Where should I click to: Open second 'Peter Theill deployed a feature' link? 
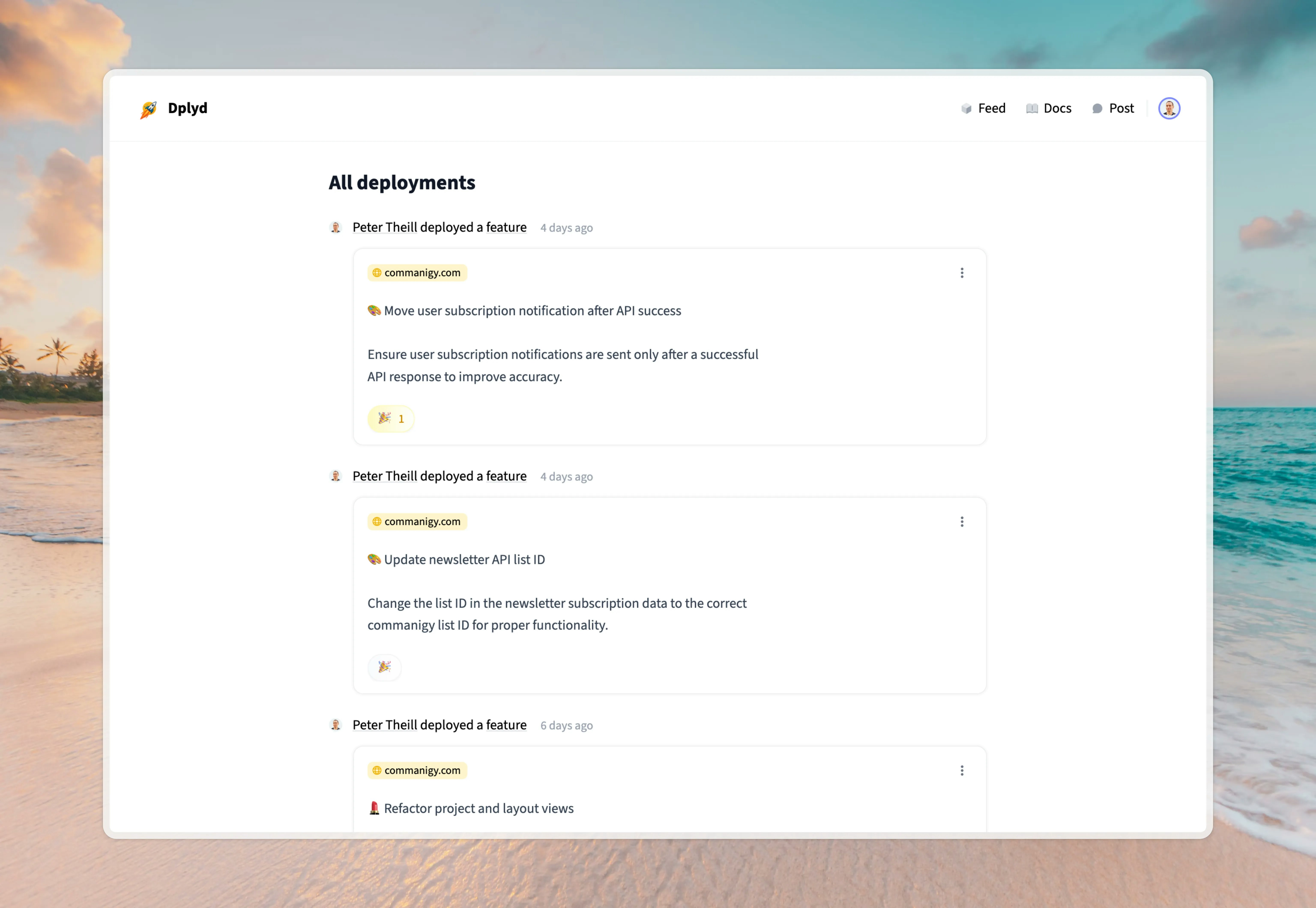coord(439,476)
